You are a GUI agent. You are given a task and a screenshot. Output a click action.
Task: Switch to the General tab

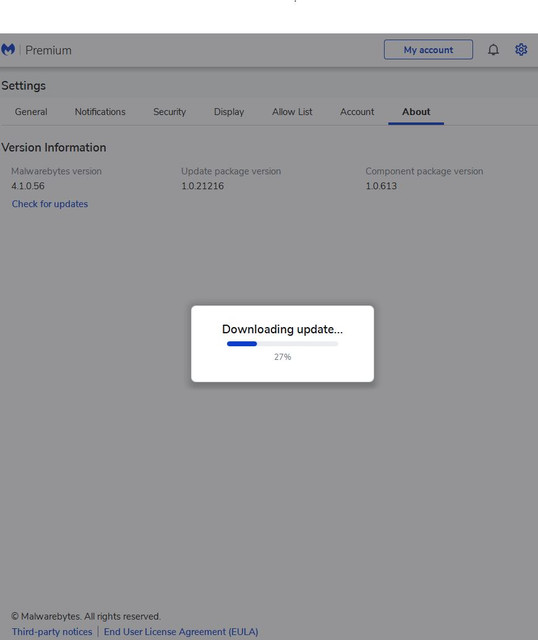[x=31, y=112]
